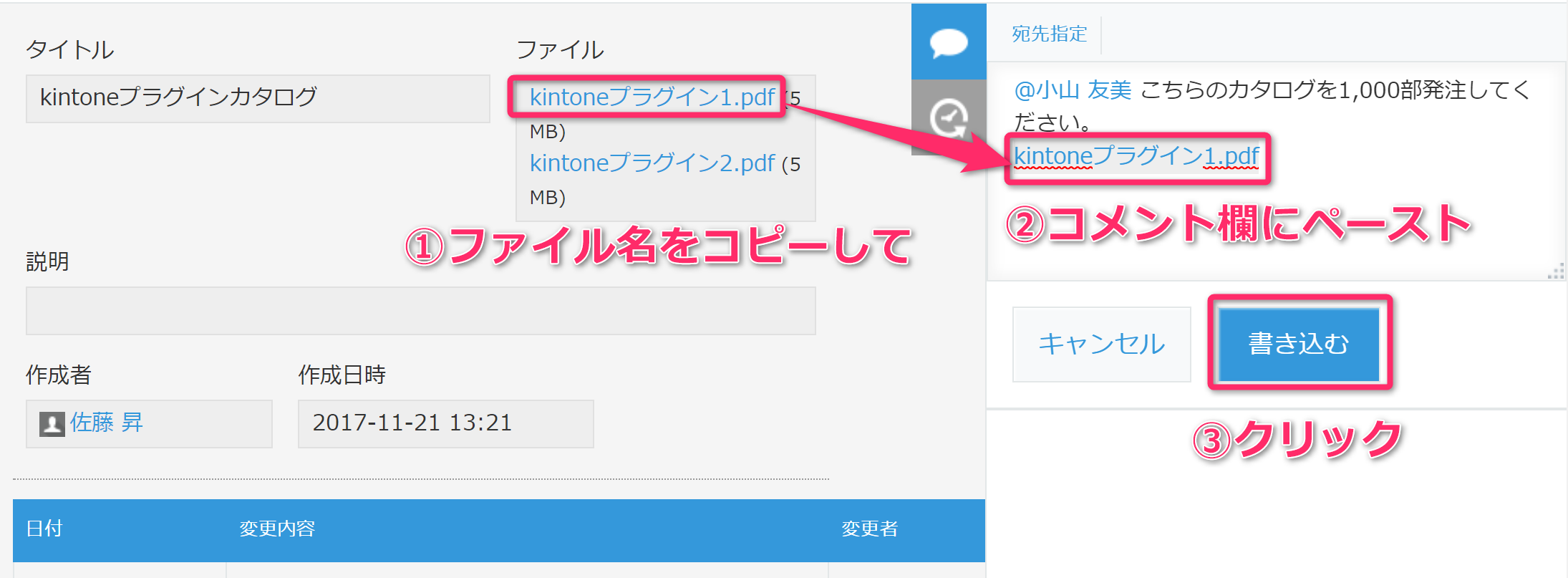This screenshot has height=578, width=1568.
Task: Open the kintoneプラグイン1.pdf attachment in the ファイル field
Action: click(x=652, y=97)
